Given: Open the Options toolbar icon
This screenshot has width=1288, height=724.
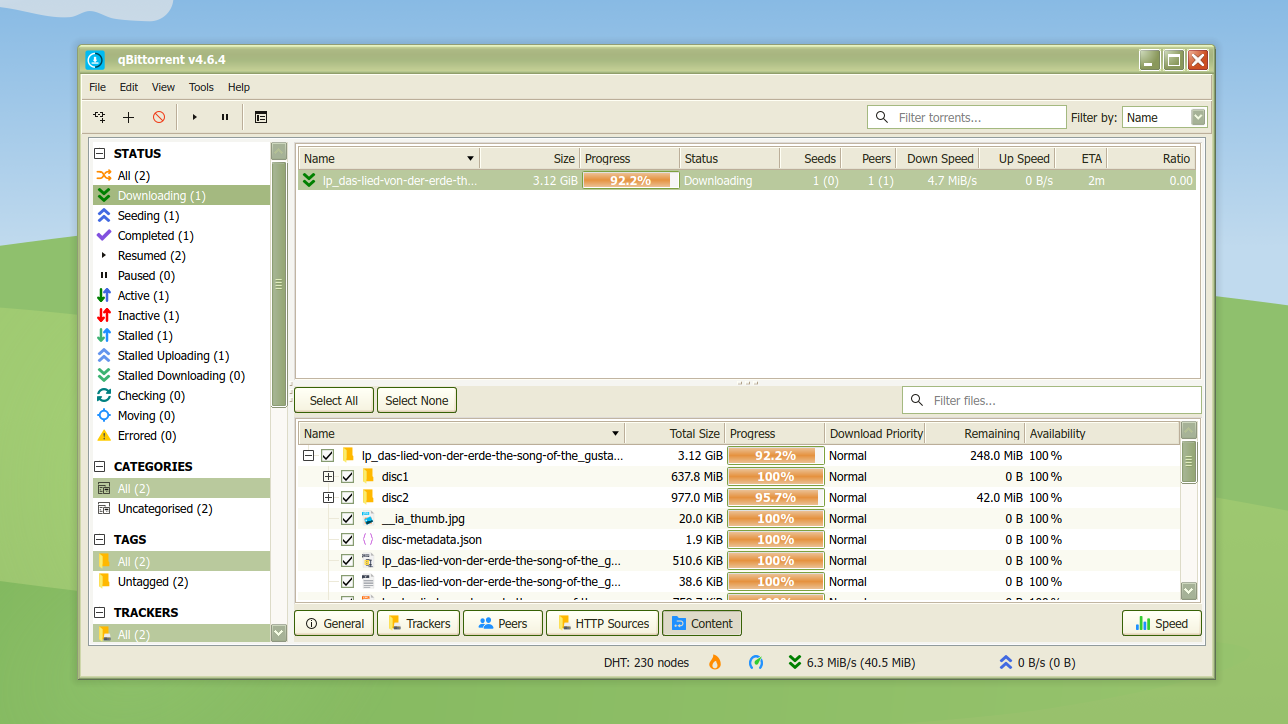Looking at the screenshot, I should 260,117.
